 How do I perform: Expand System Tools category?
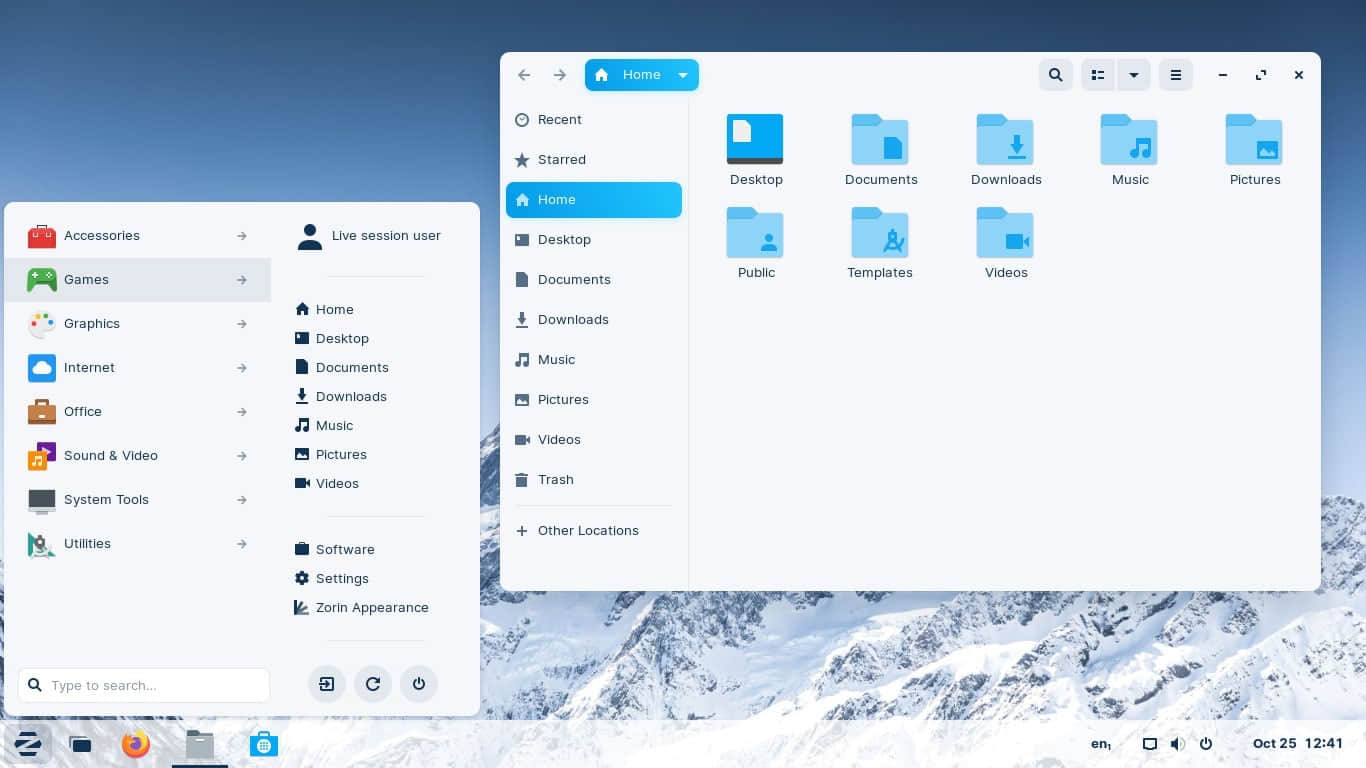click(138, 500)
